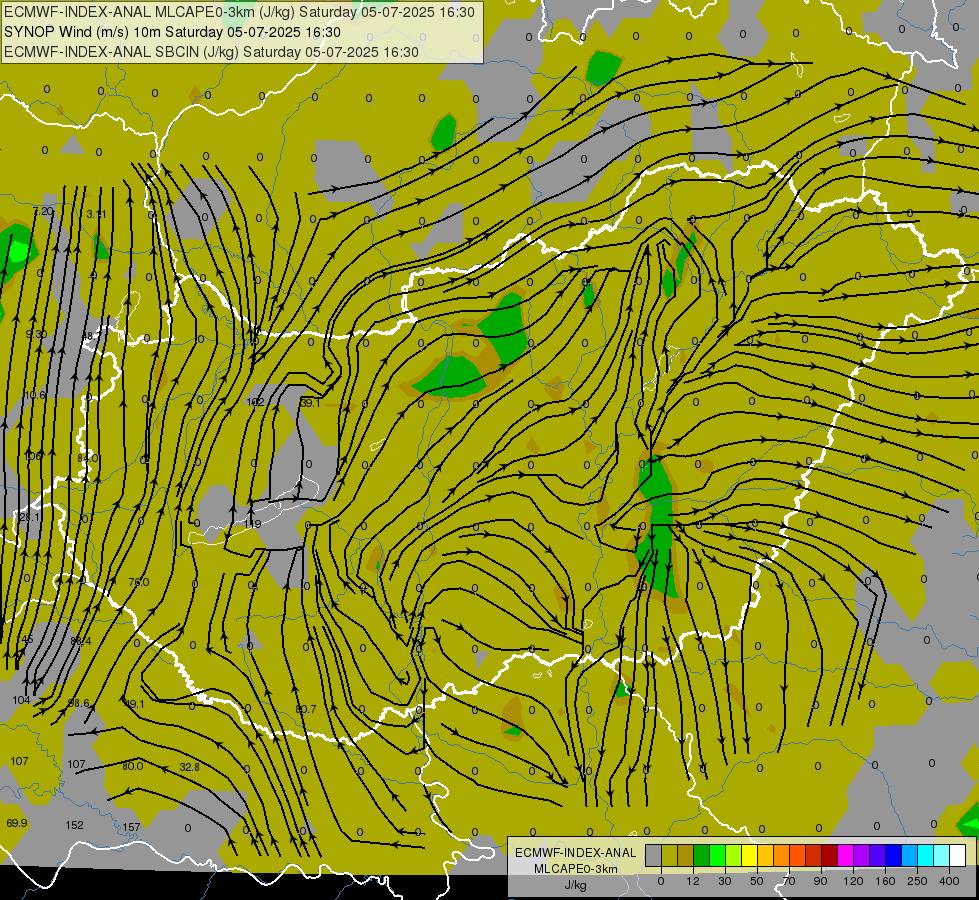
Task: Click the station value '98.6'
Action: [x=79, y=703]
